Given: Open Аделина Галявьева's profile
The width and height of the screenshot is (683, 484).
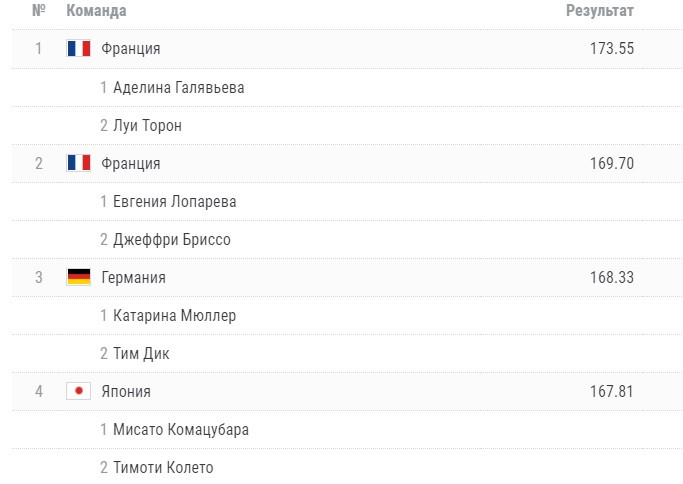Looking at the screenshot, I should click(179, 87).
